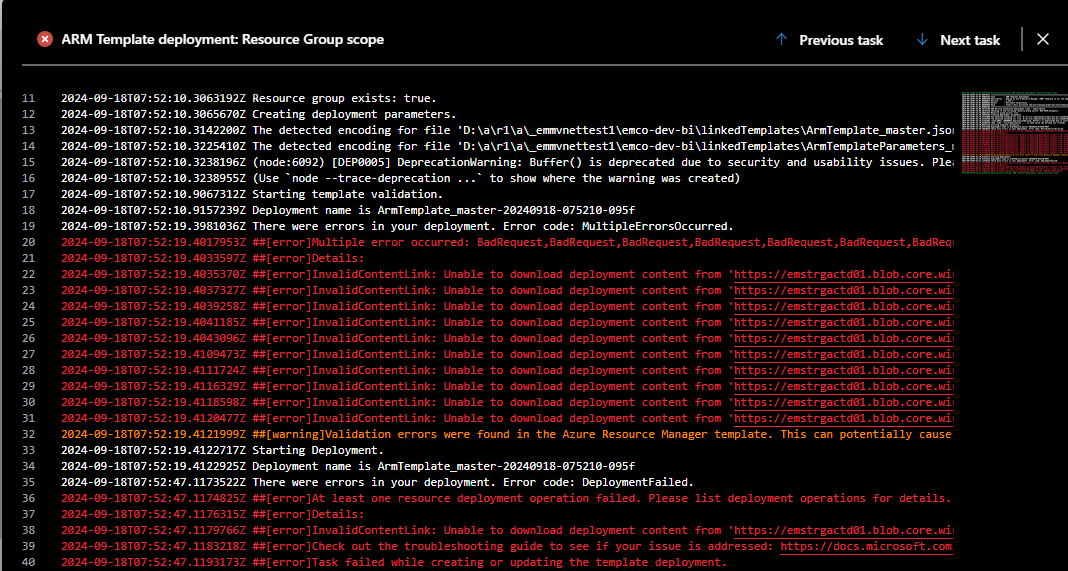Select line 11 'Resource group exists: true.'
The image size is (1068, 571).
tap(249, 98)
